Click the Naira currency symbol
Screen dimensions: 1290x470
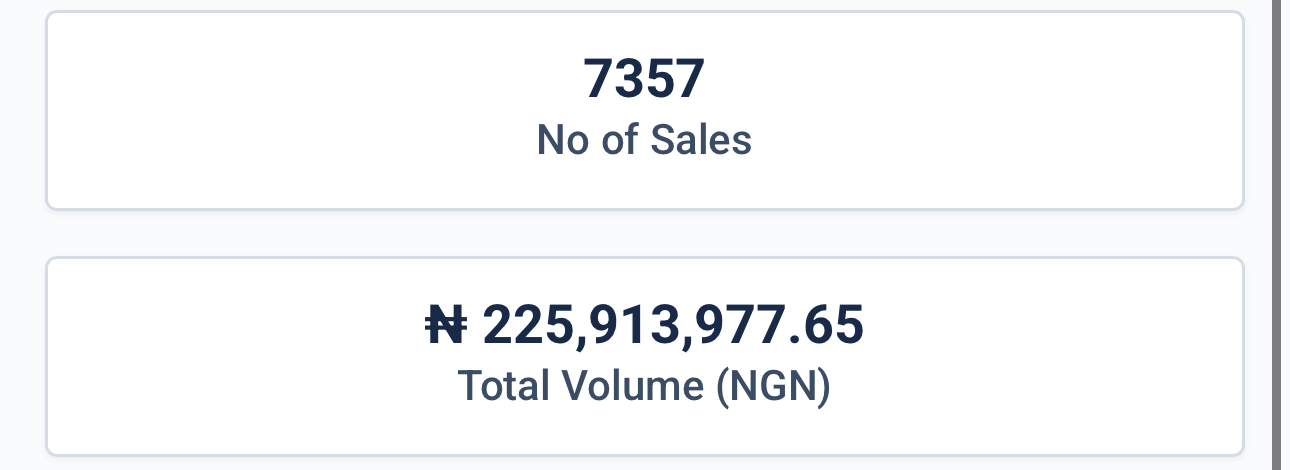point(445,326)
